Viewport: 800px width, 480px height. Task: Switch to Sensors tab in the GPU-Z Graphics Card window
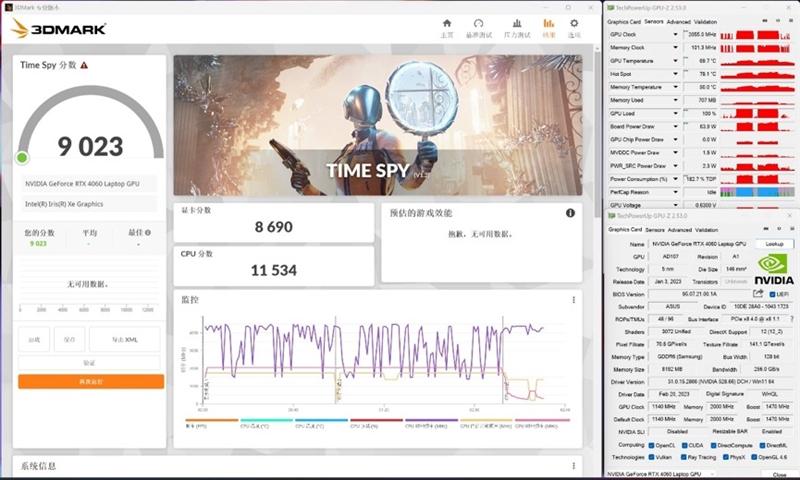(655, 230)
